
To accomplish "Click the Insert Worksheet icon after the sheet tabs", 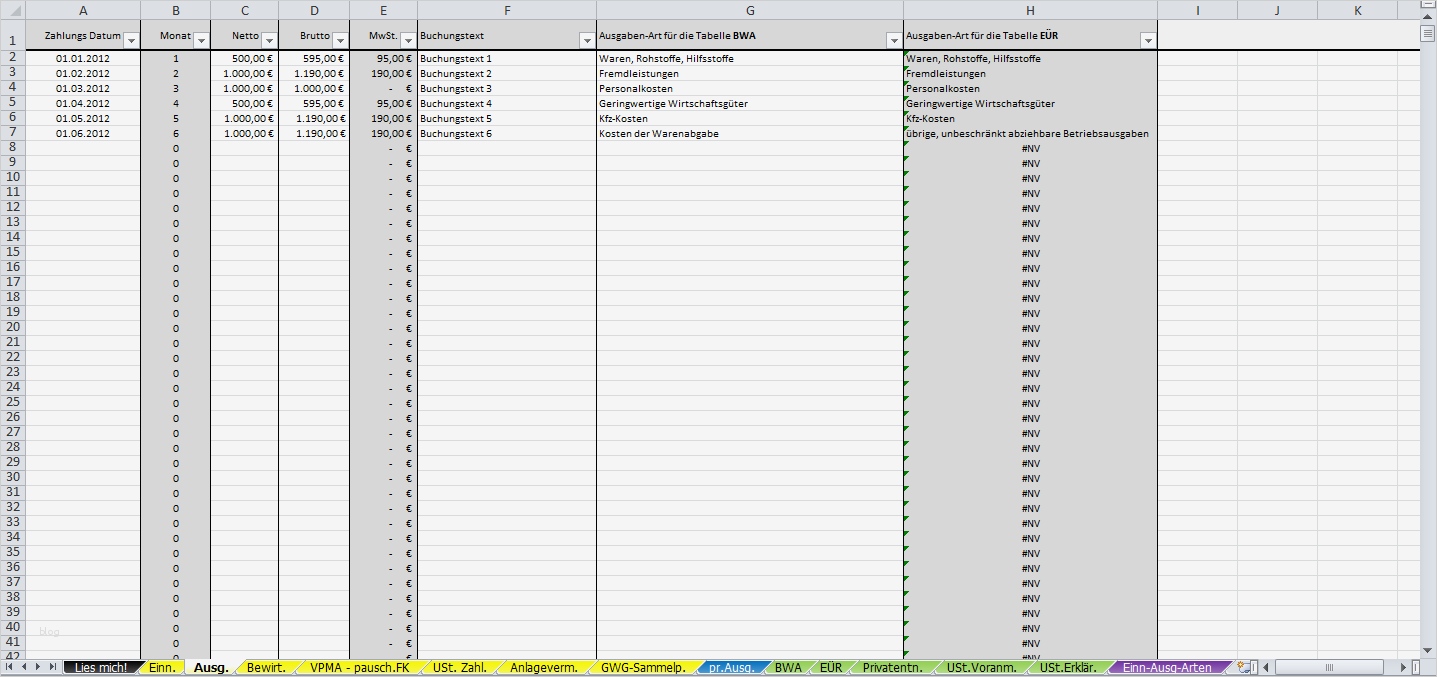I will click(x=1243, y=666).
